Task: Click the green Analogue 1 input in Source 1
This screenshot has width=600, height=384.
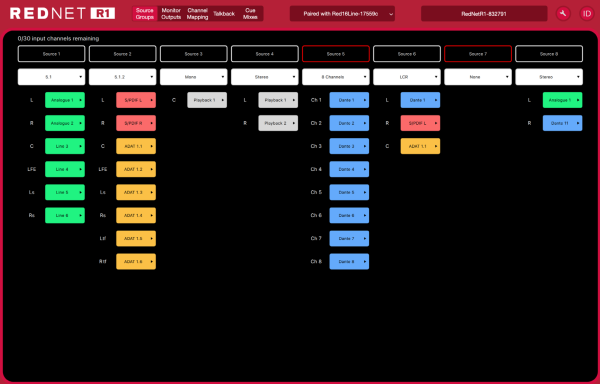Action: click(65, 100)
